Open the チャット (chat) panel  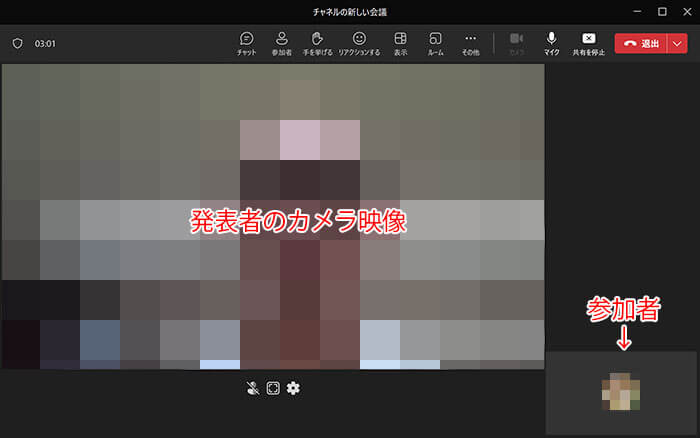click(246, 44)
